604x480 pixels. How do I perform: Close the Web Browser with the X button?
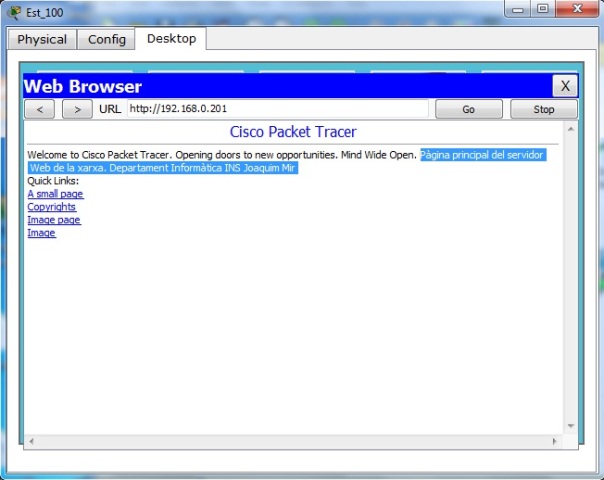click(565, 86)
